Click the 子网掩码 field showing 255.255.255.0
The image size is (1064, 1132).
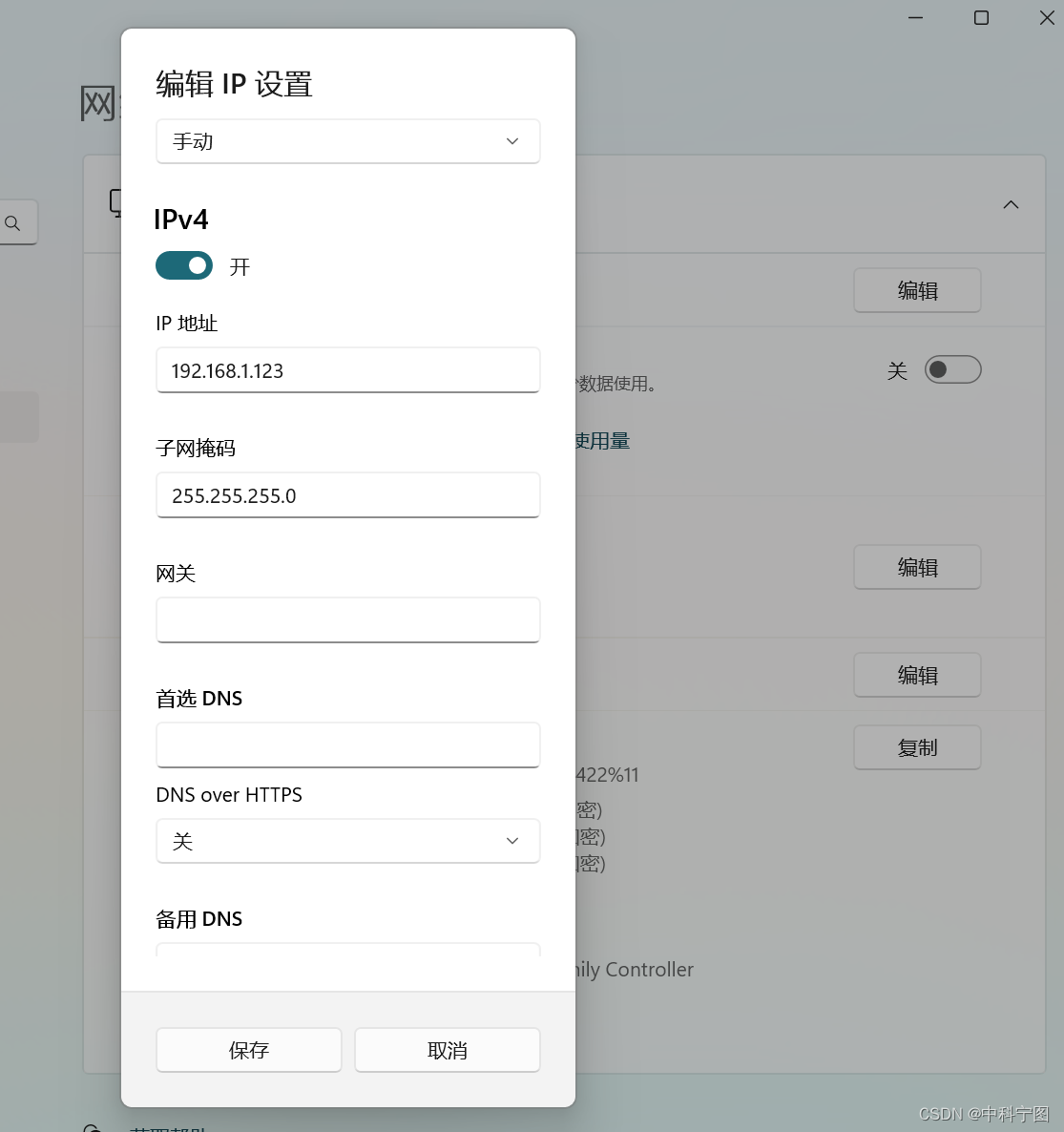pos(347,495)
